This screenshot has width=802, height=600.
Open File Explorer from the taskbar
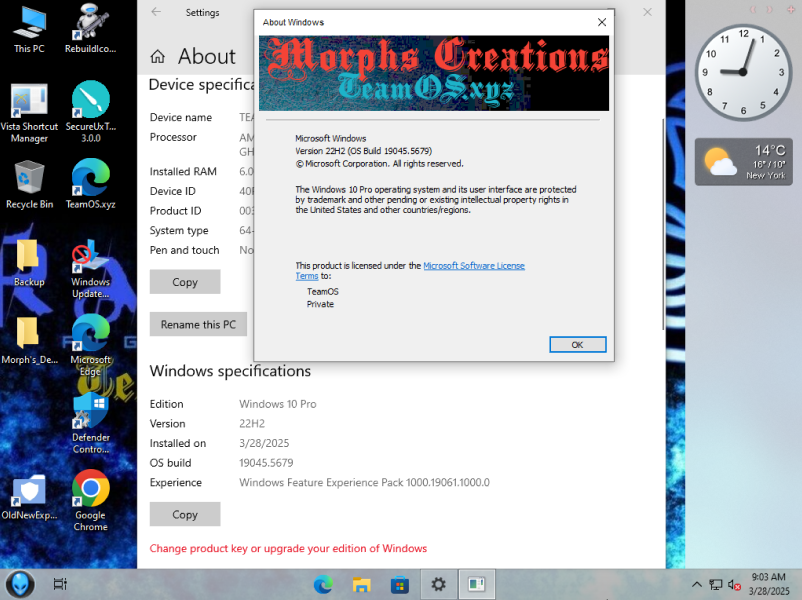click(x=361, y=584)
